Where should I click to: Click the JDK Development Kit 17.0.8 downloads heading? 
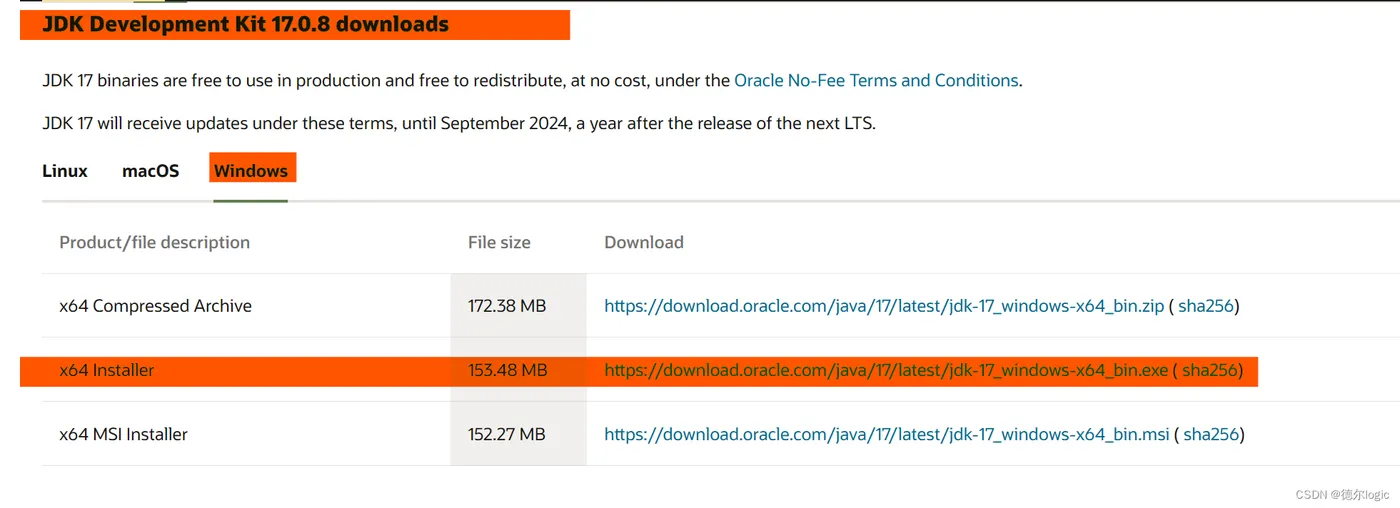coord(246,25)
